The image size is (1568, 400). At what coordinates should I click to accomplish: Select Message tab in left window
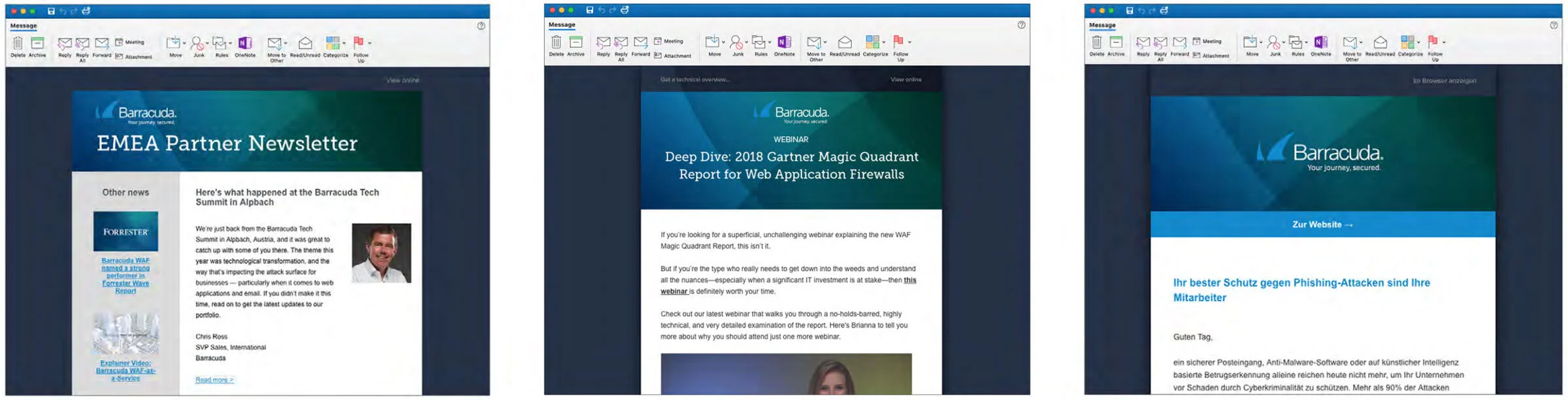click(x=24, y=26)
